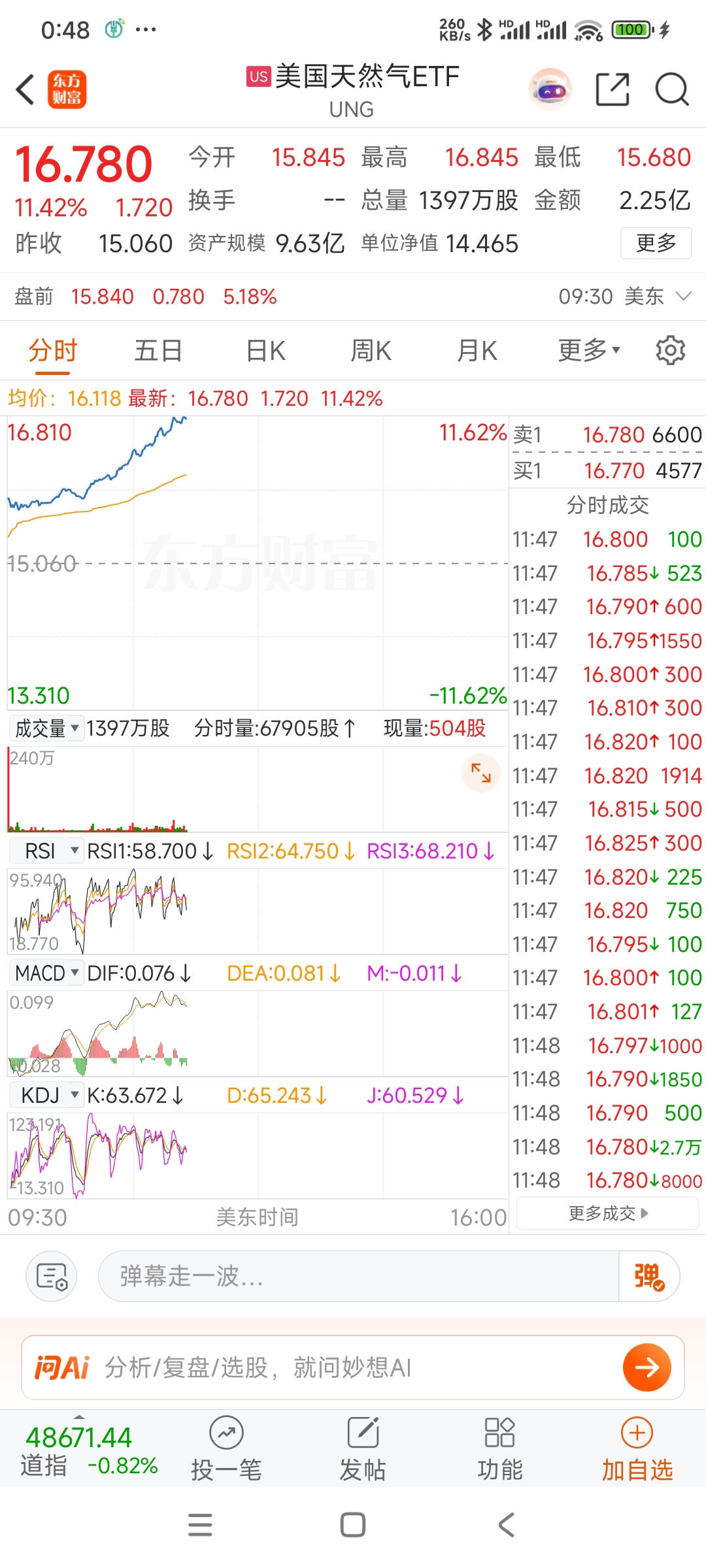
Task: Tap the Android home button
Action: (x=353, y=1525)
